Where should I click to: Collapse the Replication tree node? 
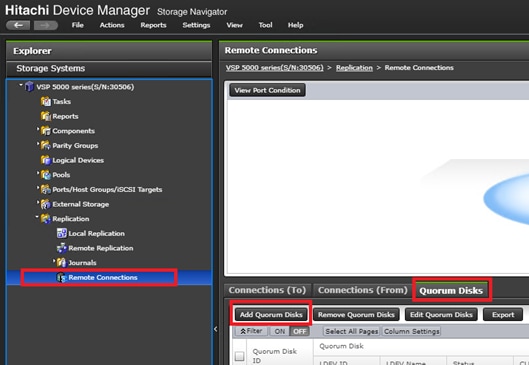pos(37,217)
